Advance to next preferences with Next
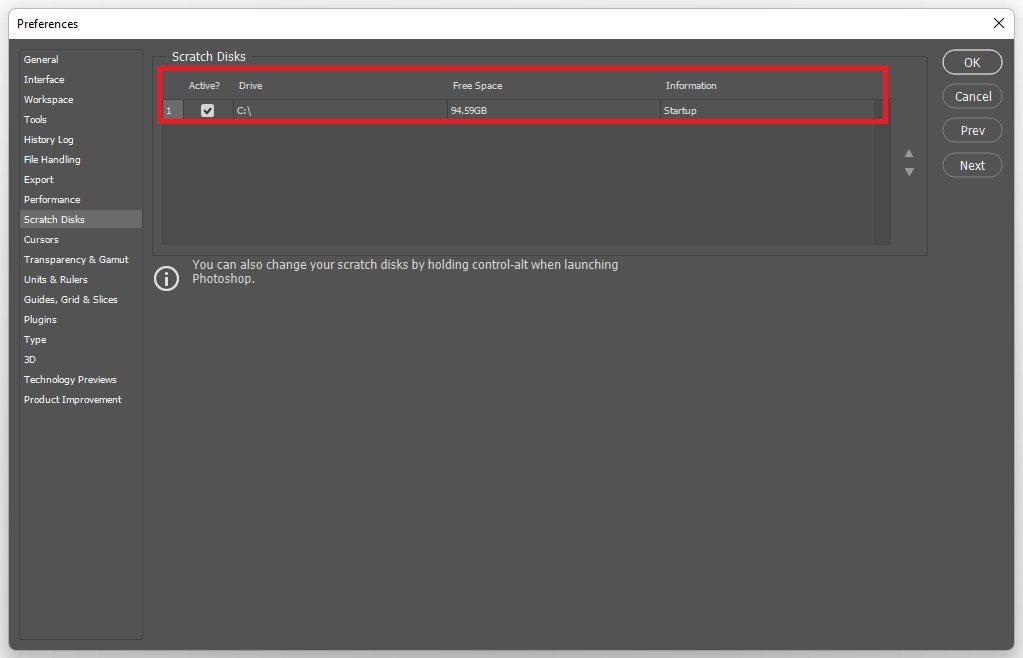The width and height of the screenshot is (1023, 658). [x=972, y=166]
